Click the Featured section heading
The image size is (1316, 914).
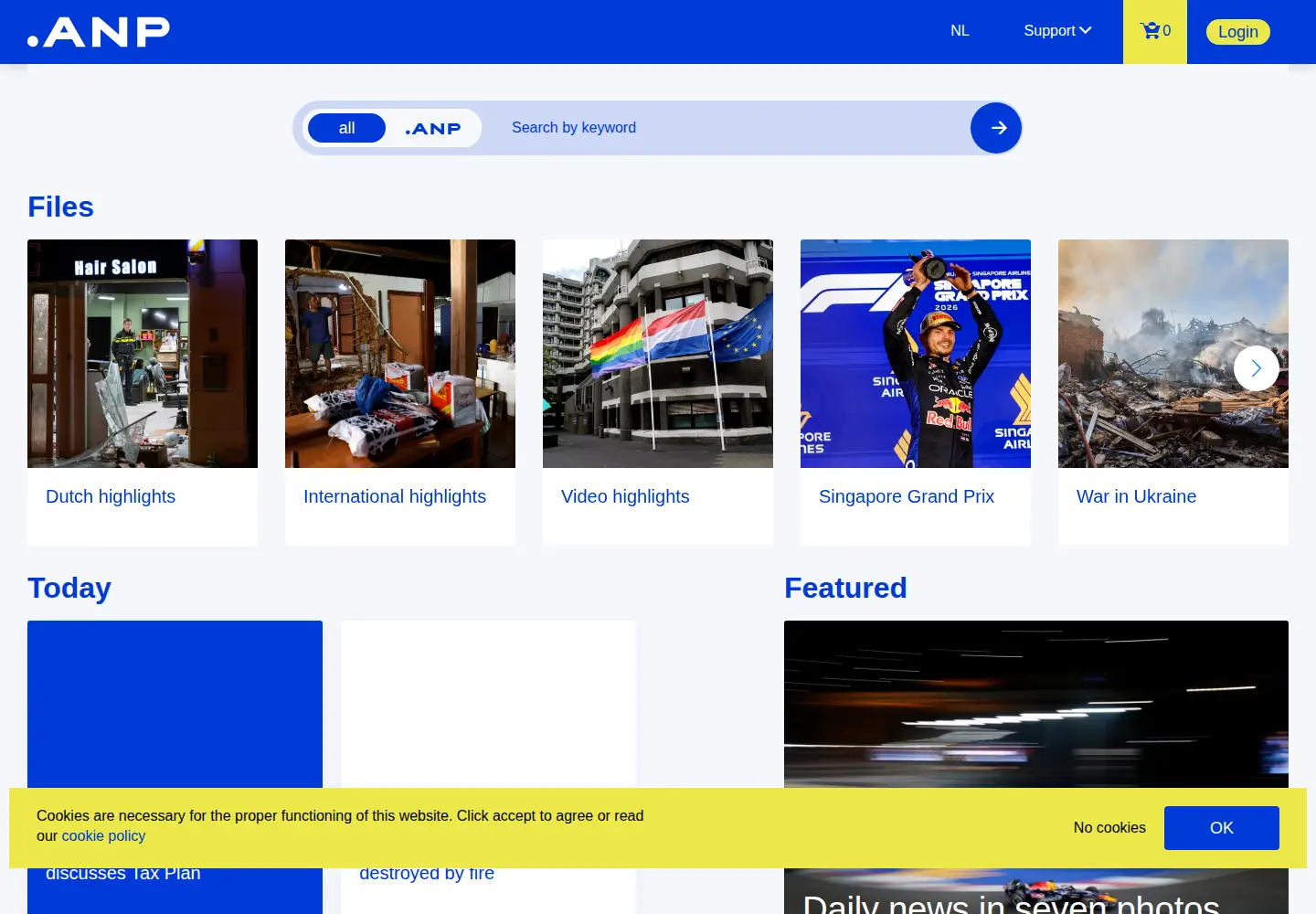click(845, 588)
